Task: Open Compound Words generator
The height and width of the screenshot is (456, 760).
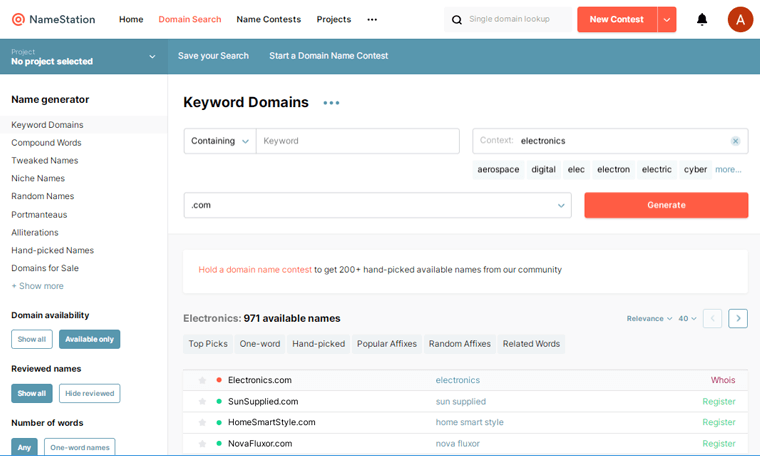Action: (x=47, y=143)
